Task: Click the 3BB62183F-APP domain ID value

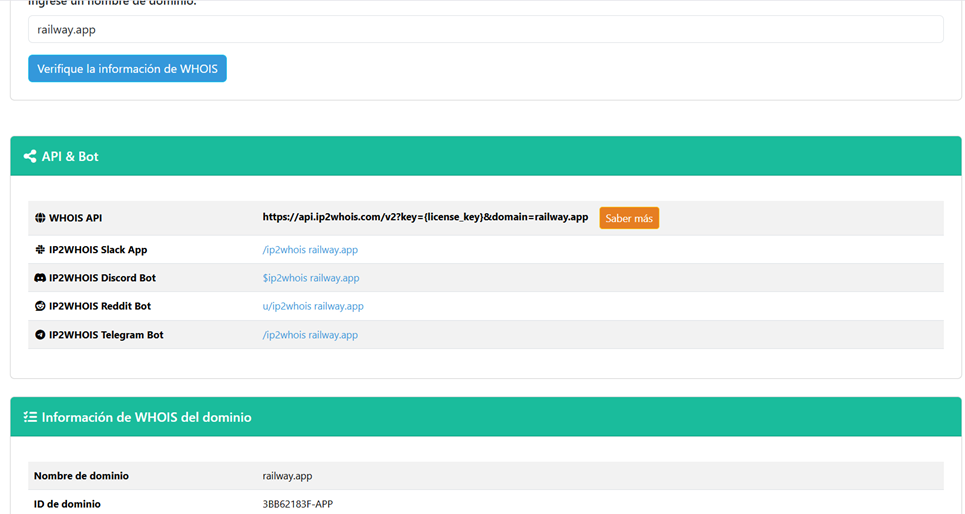Action: point(298,504)
